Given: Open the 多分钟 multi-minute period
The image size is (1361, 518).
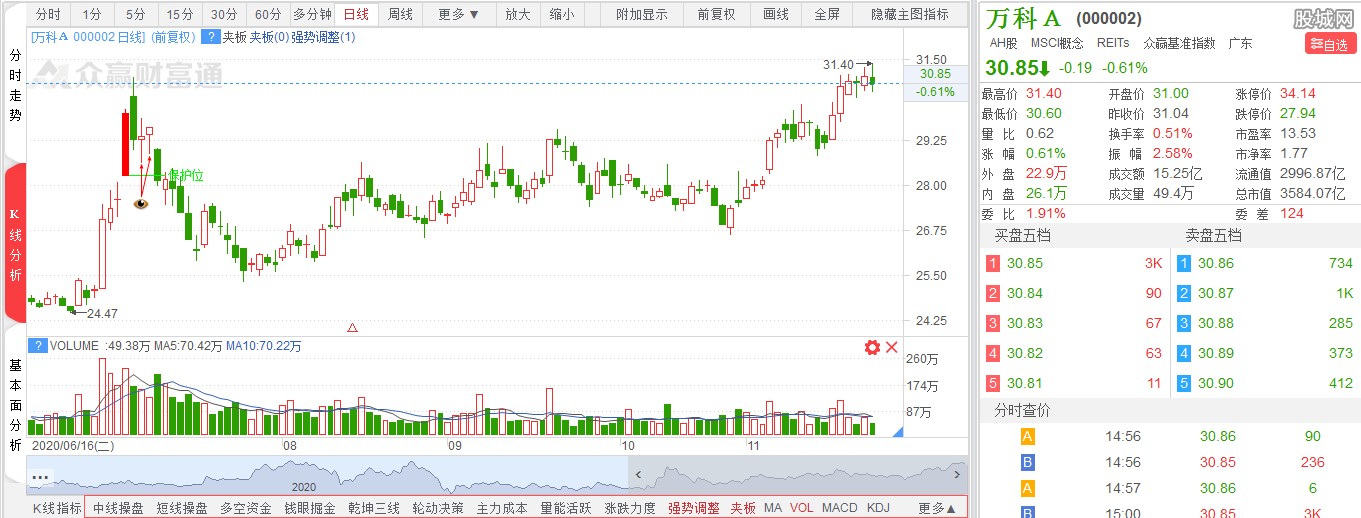Looking at the screenshot, I should click(312, 15).
